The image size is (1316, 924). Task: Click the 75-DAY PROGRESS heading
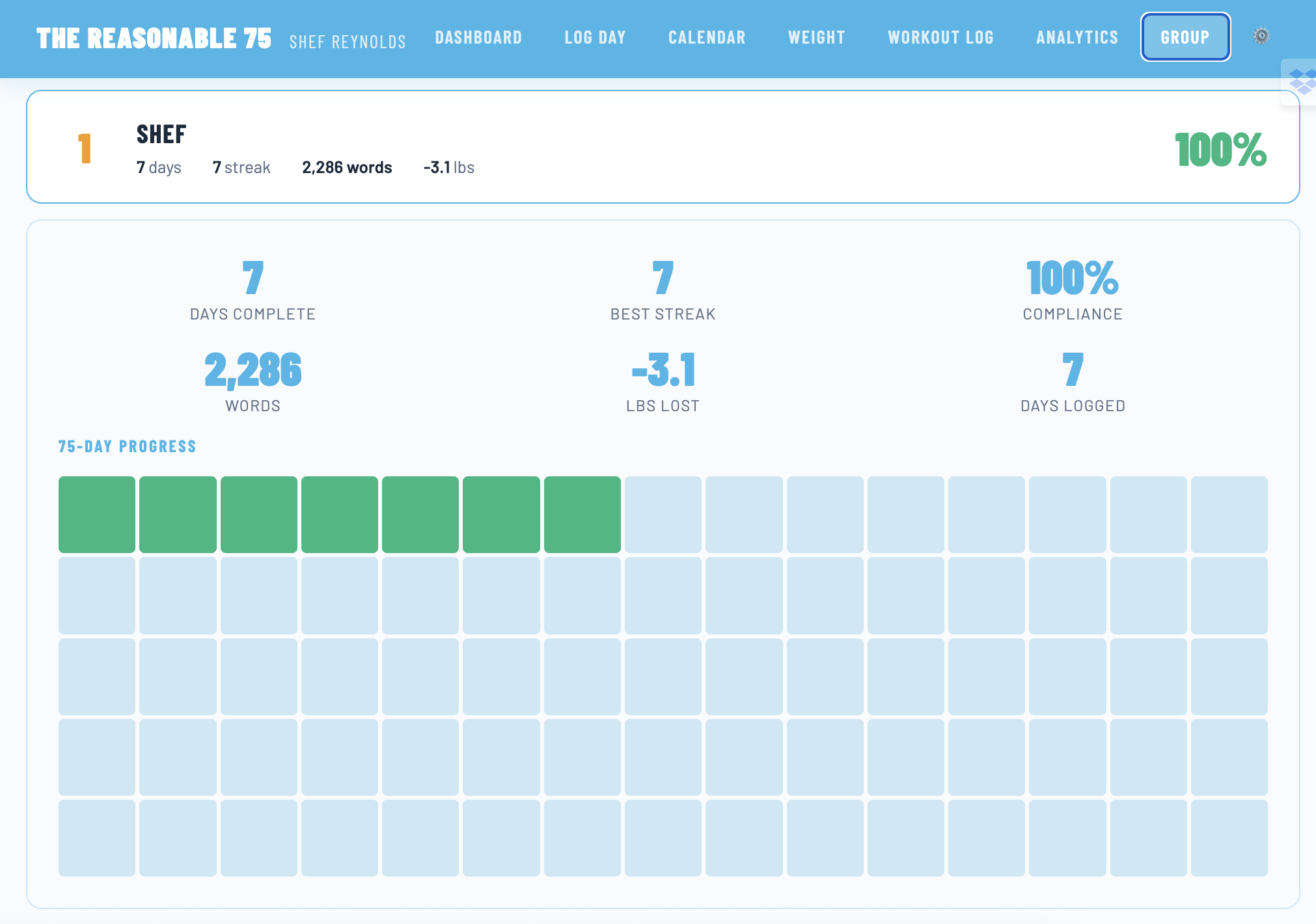[x=126, y=446]
